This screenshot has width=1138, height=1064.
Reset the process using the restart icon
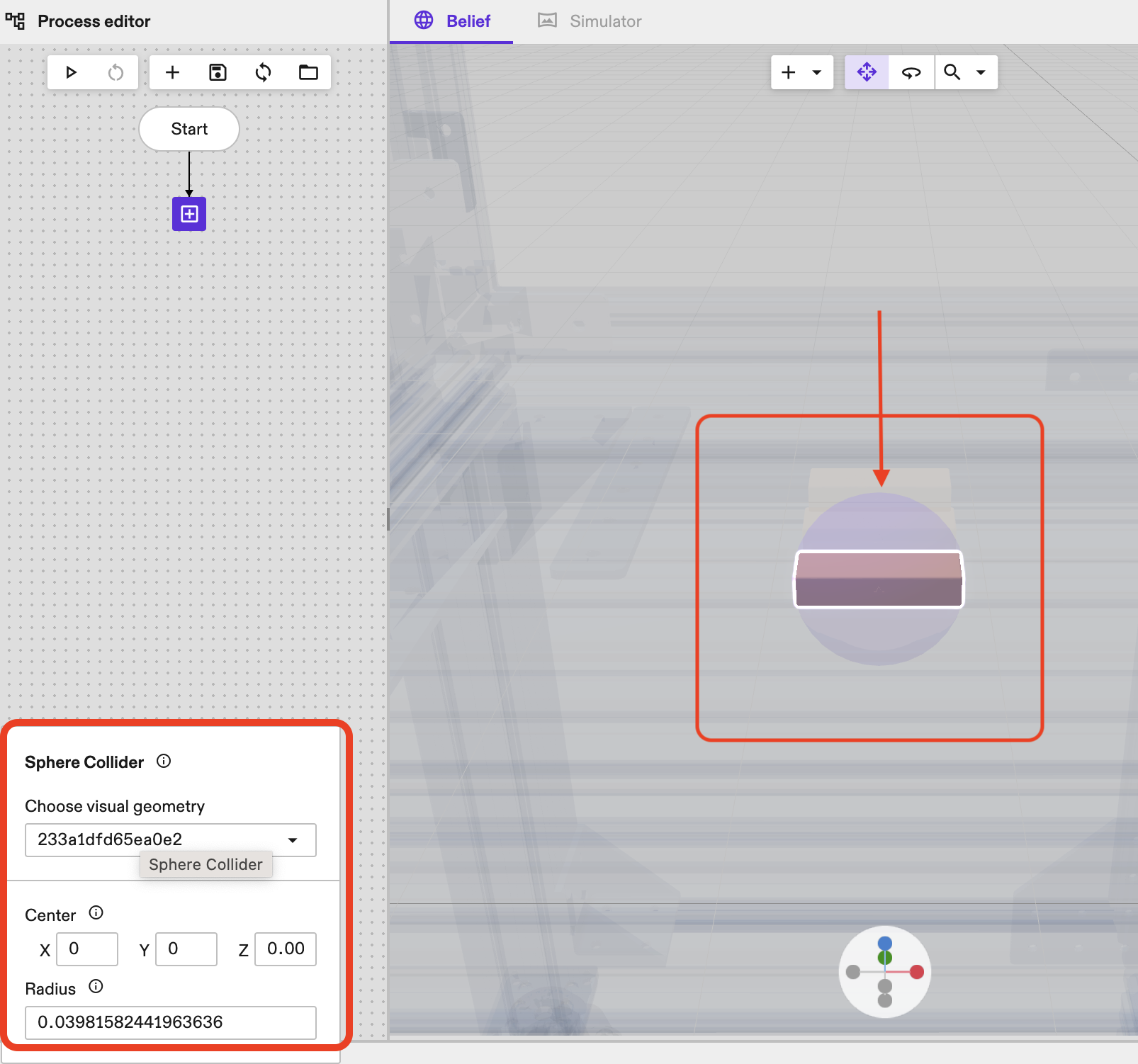(115, 72)
